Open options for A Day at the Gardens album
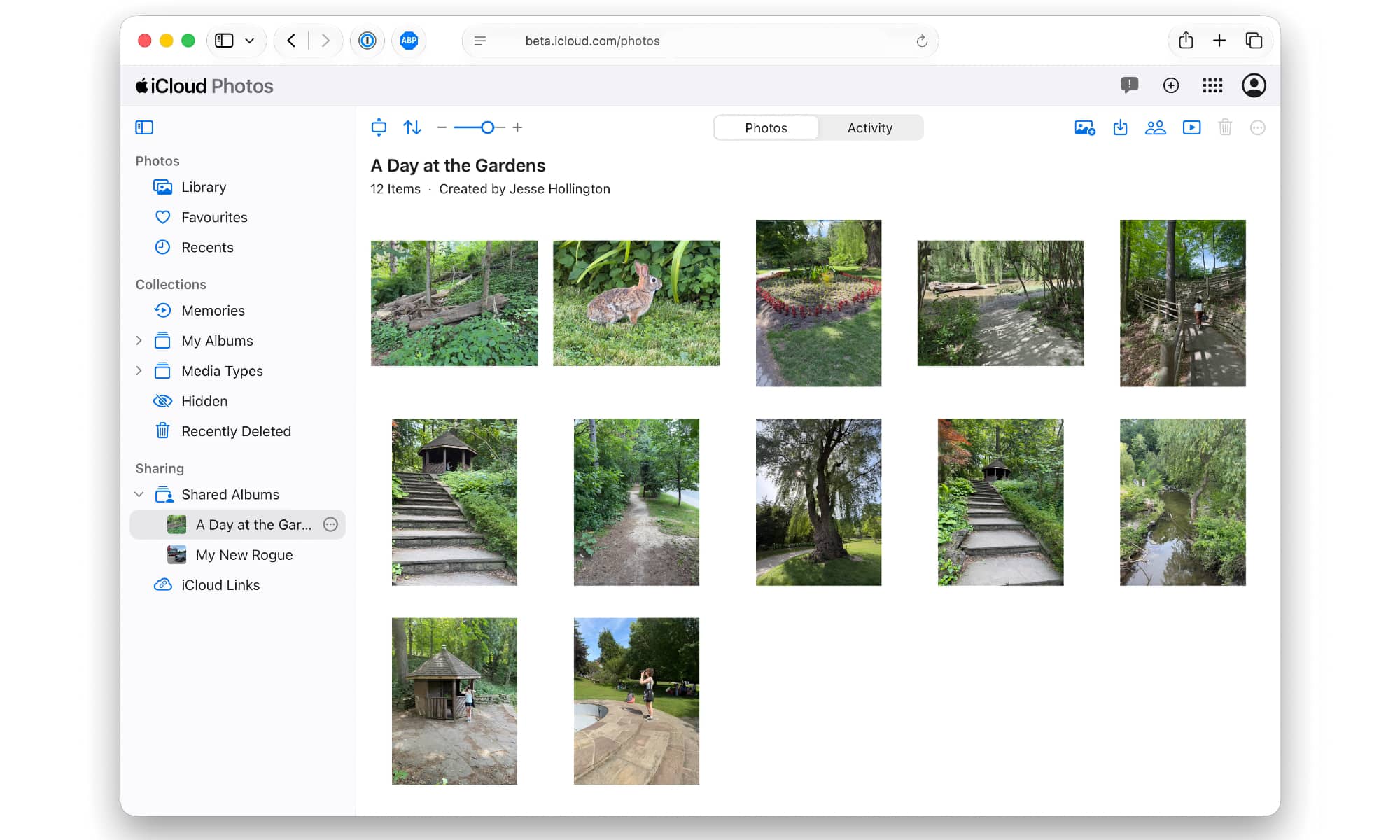This screenshot has width=1400, height=840. [330, 524]
